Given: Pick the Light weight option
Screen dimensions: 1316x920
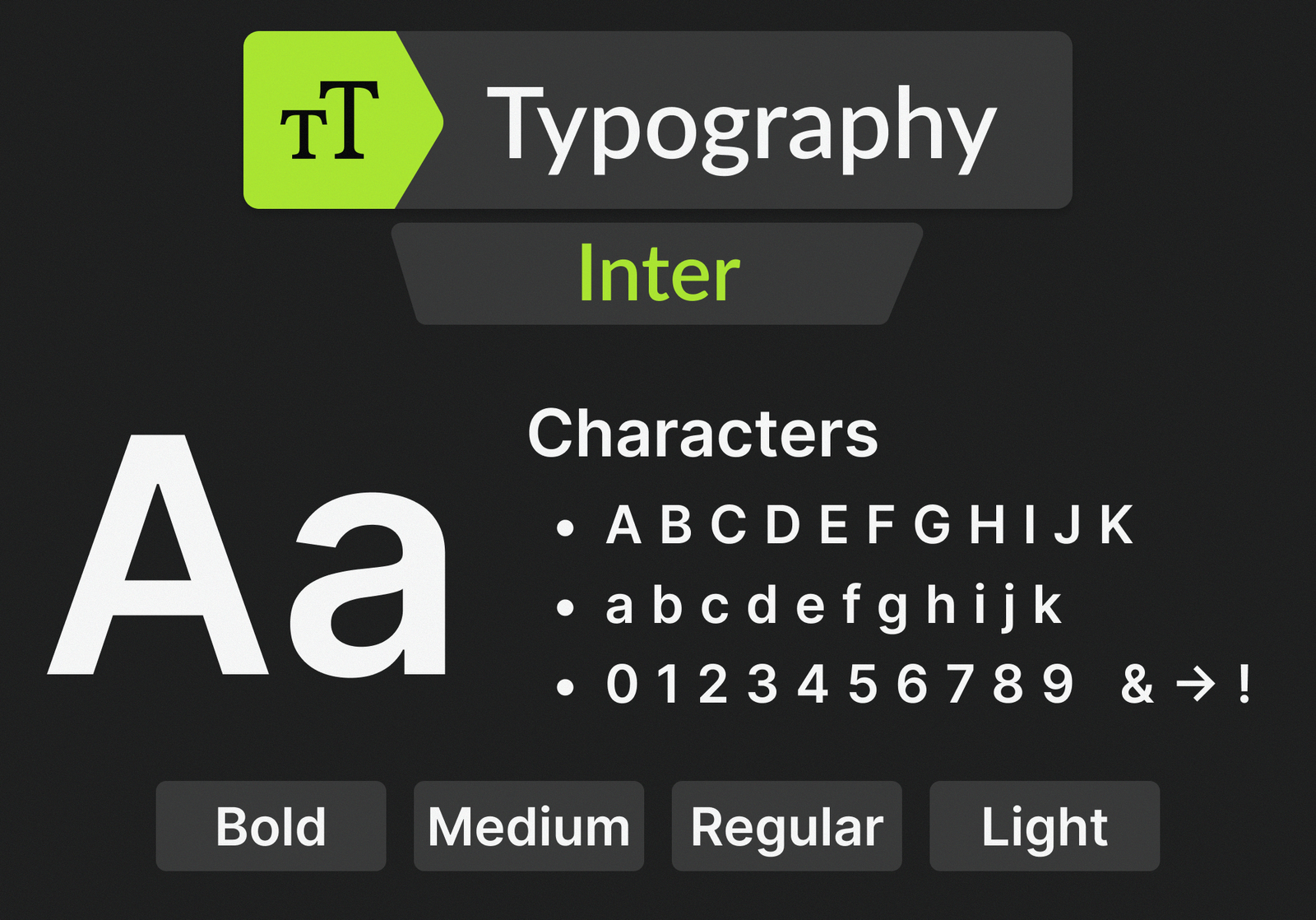Looking at the screenshot, I should click(1044, 826).
